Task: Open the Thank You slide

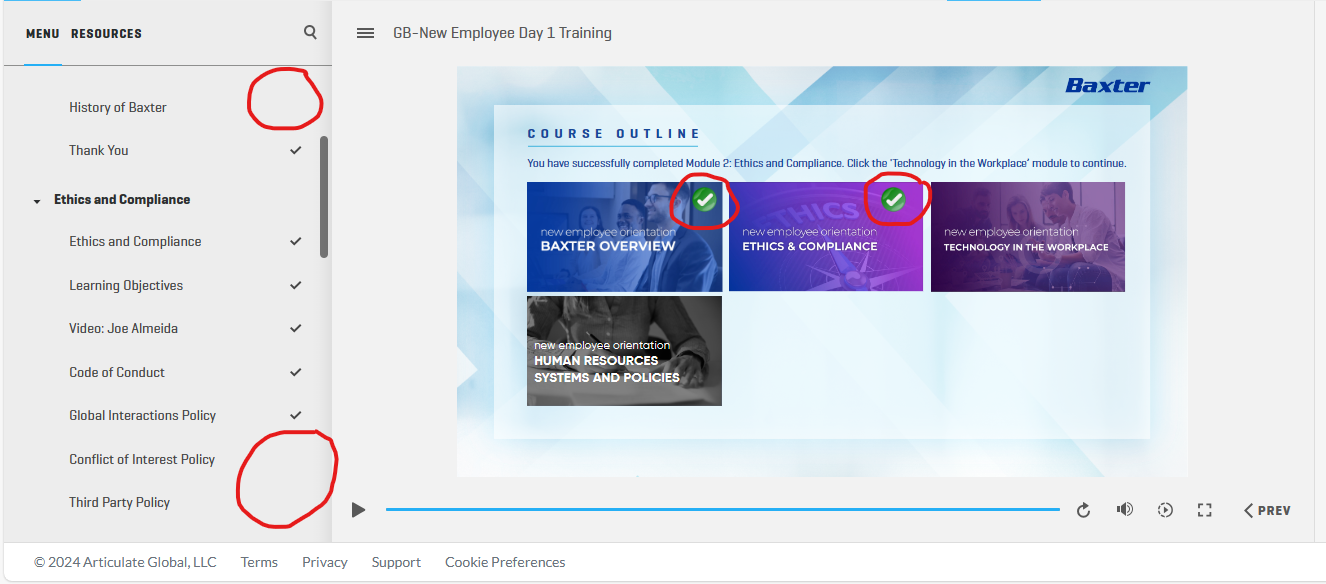Action: (99, 150)
